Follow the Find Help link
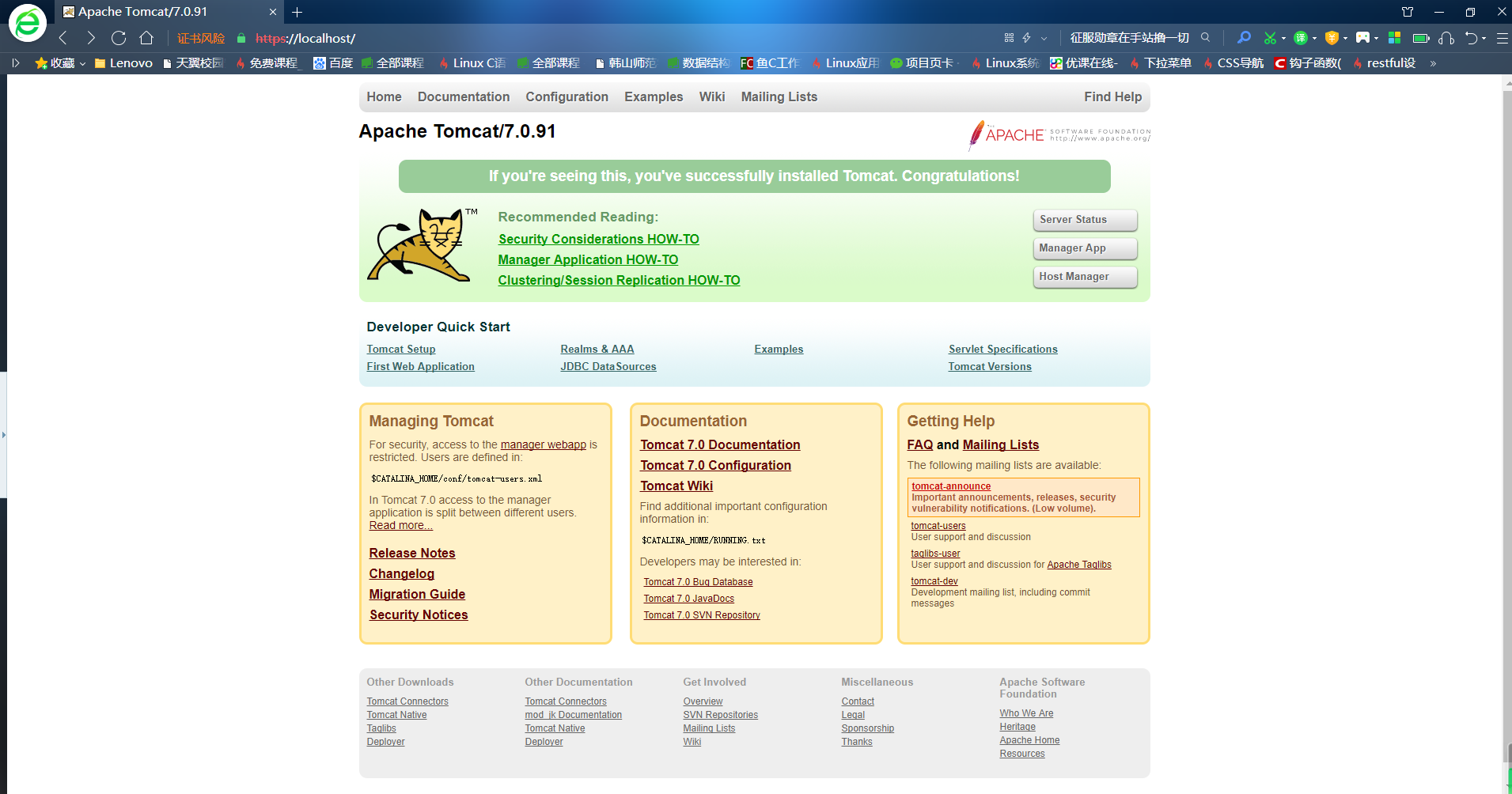 coord(1112,96)
